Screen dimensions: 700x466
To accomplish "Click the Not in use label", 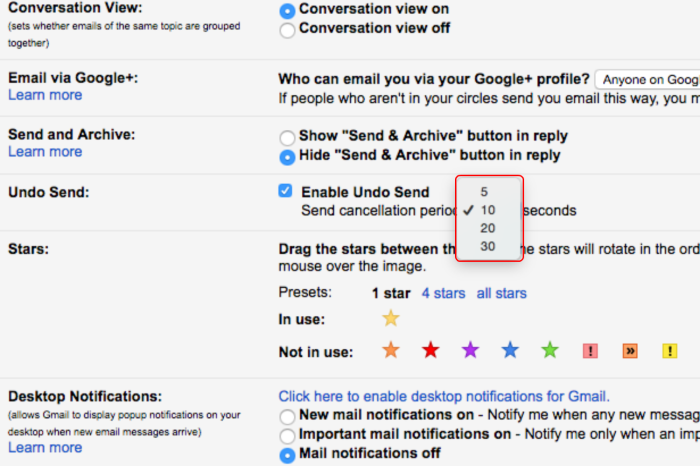I will (316, 352).
